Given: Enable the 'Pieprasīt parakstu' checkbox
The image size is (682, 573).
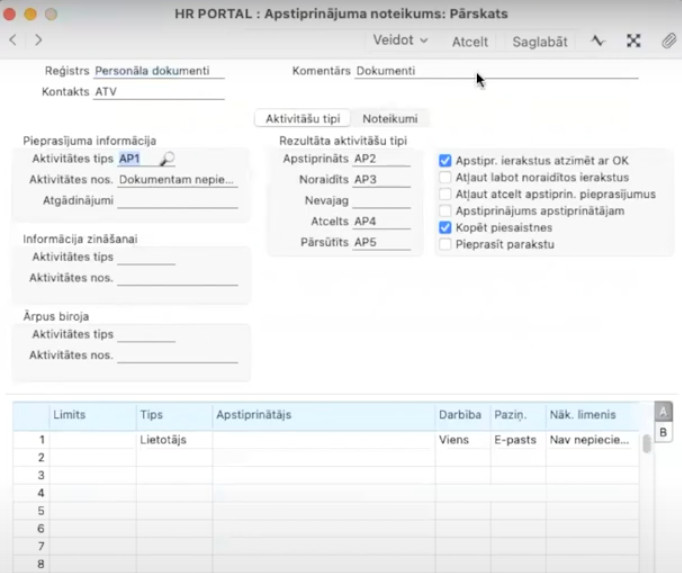Looking at the screenshot, I should (x=446, y=244).
